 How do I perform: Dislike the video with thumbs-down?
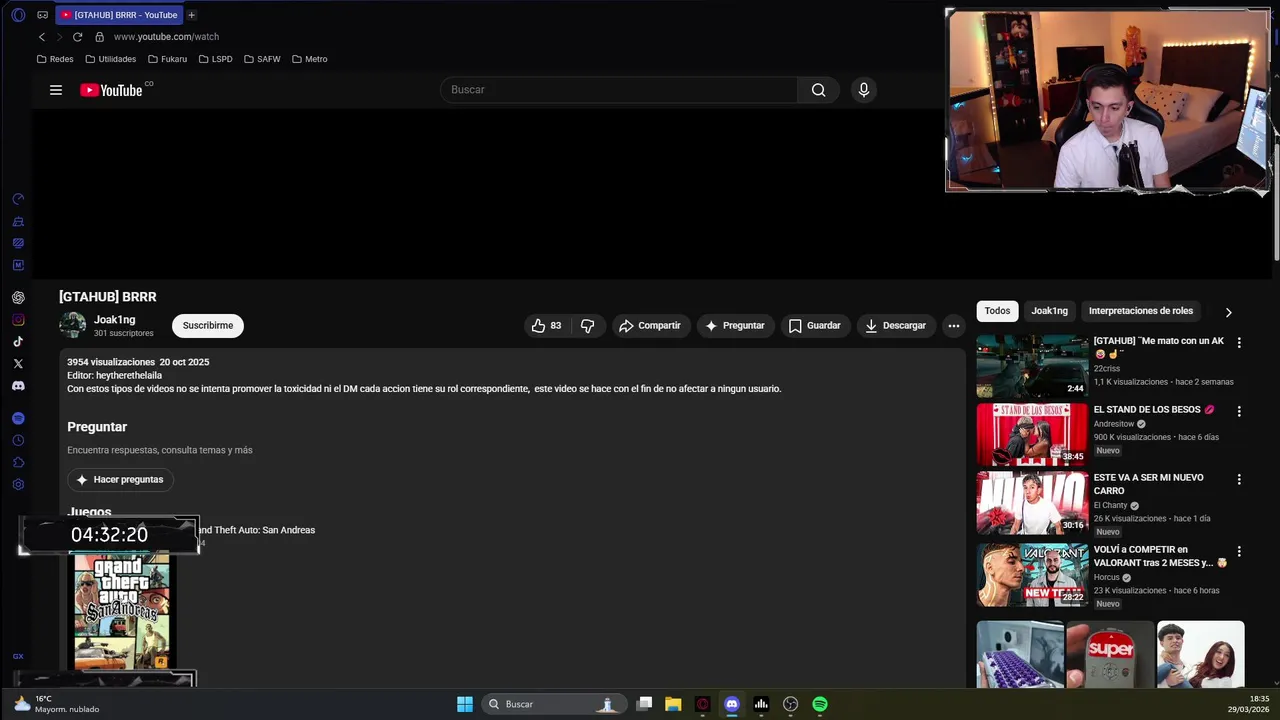(x=588, y=325)
